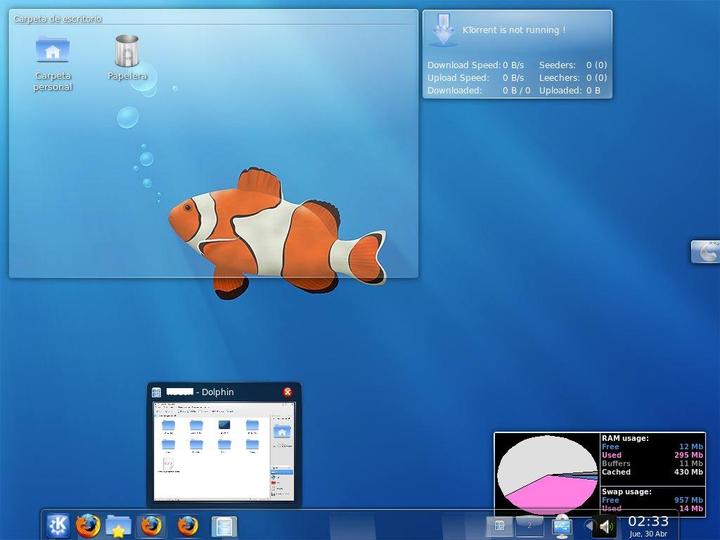Click the KTorrent download arrow icon

click(443, 30)
